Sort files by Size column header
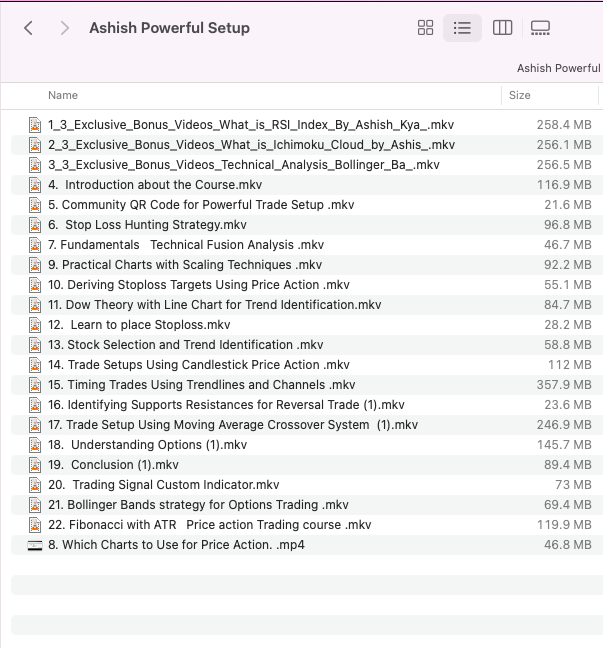 [520, 96]
